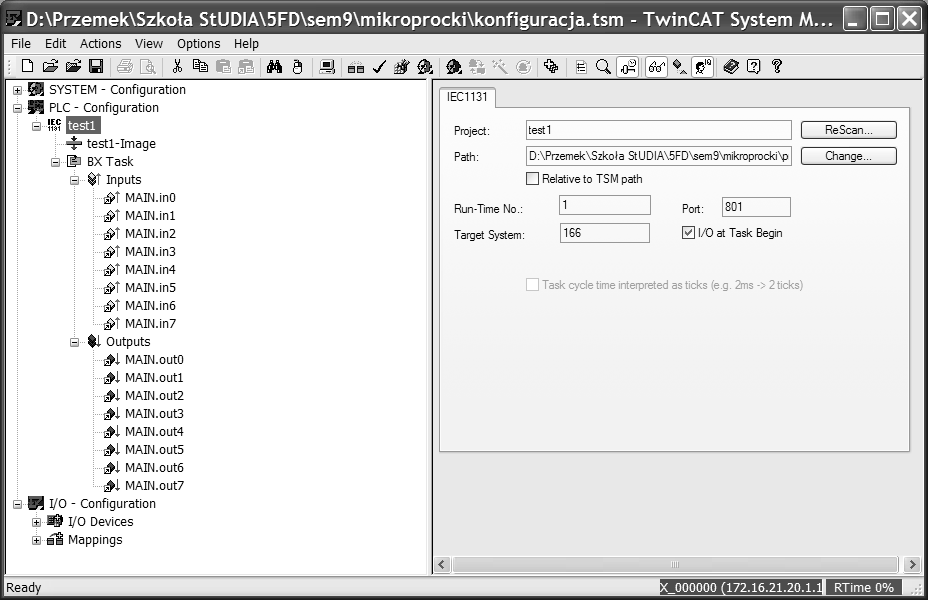Enable the Relative to TSM path checkbox
The image size is (928, 600).
pyautogui.click(x=533, y=178)
